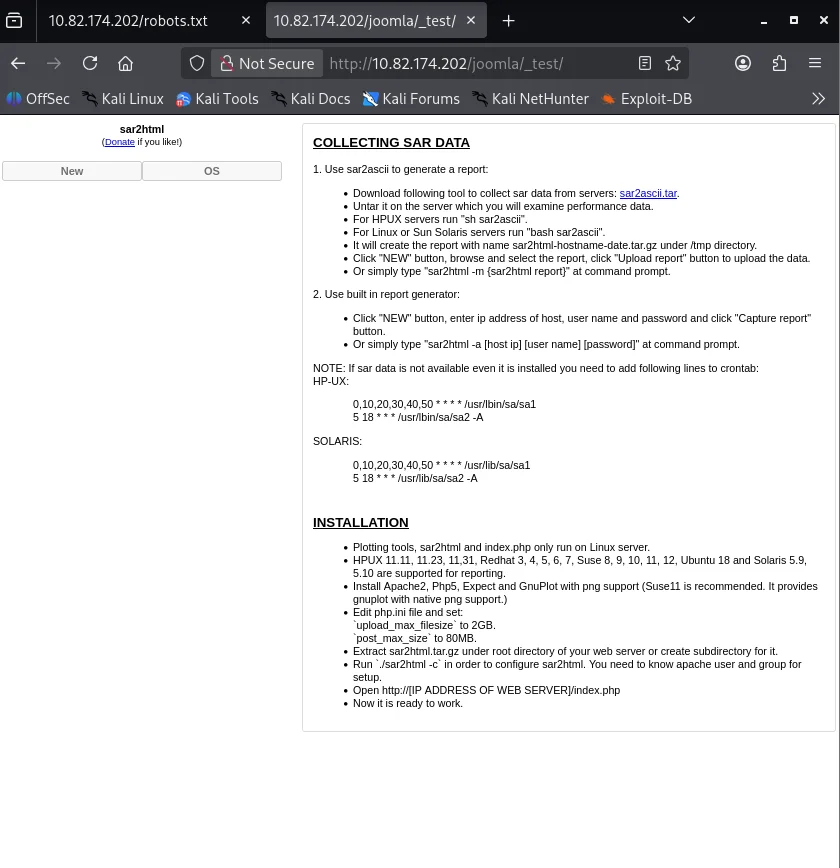Go to the Home page icon
This screenshot has width=840, height=868.
point(125,63)
